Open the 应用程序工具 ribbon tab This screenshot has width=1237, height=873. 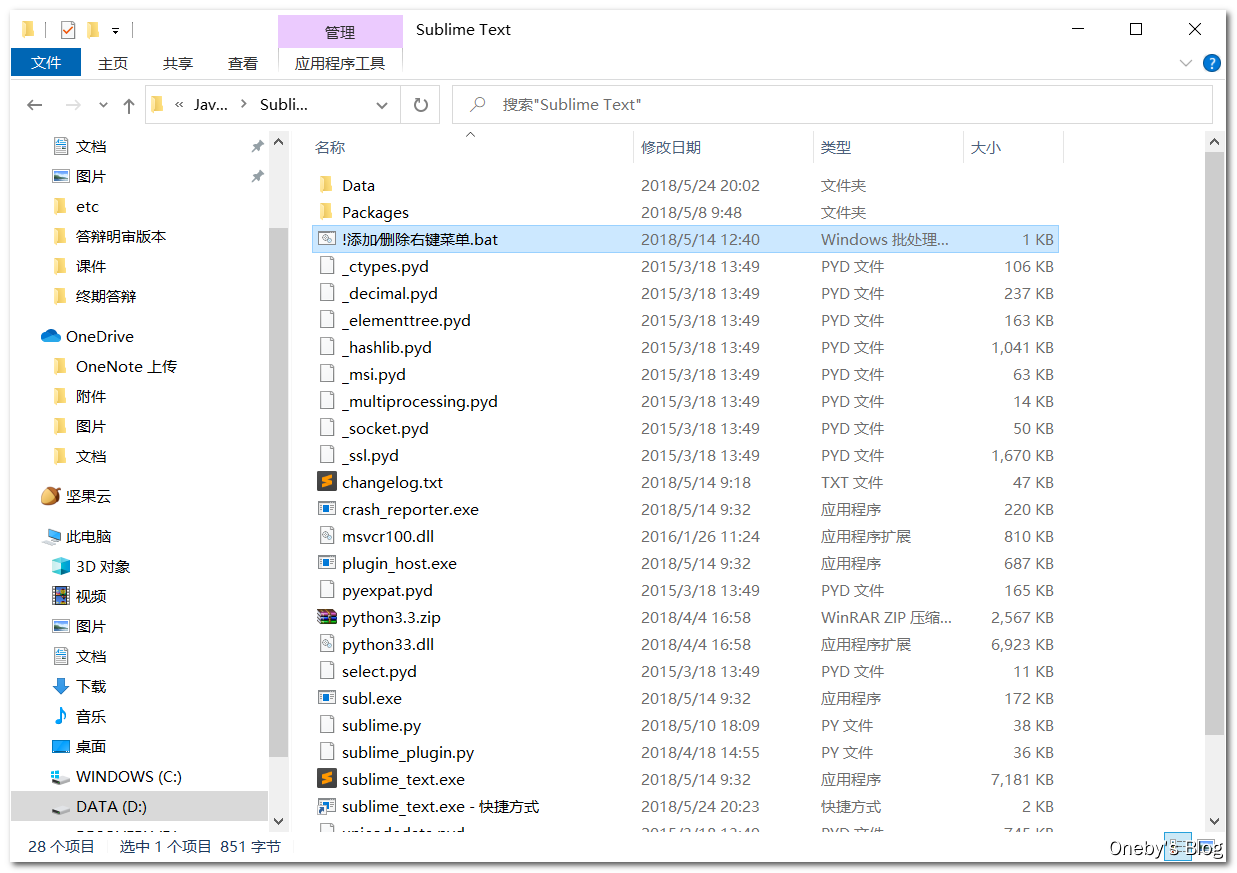[x=340, y=63]
